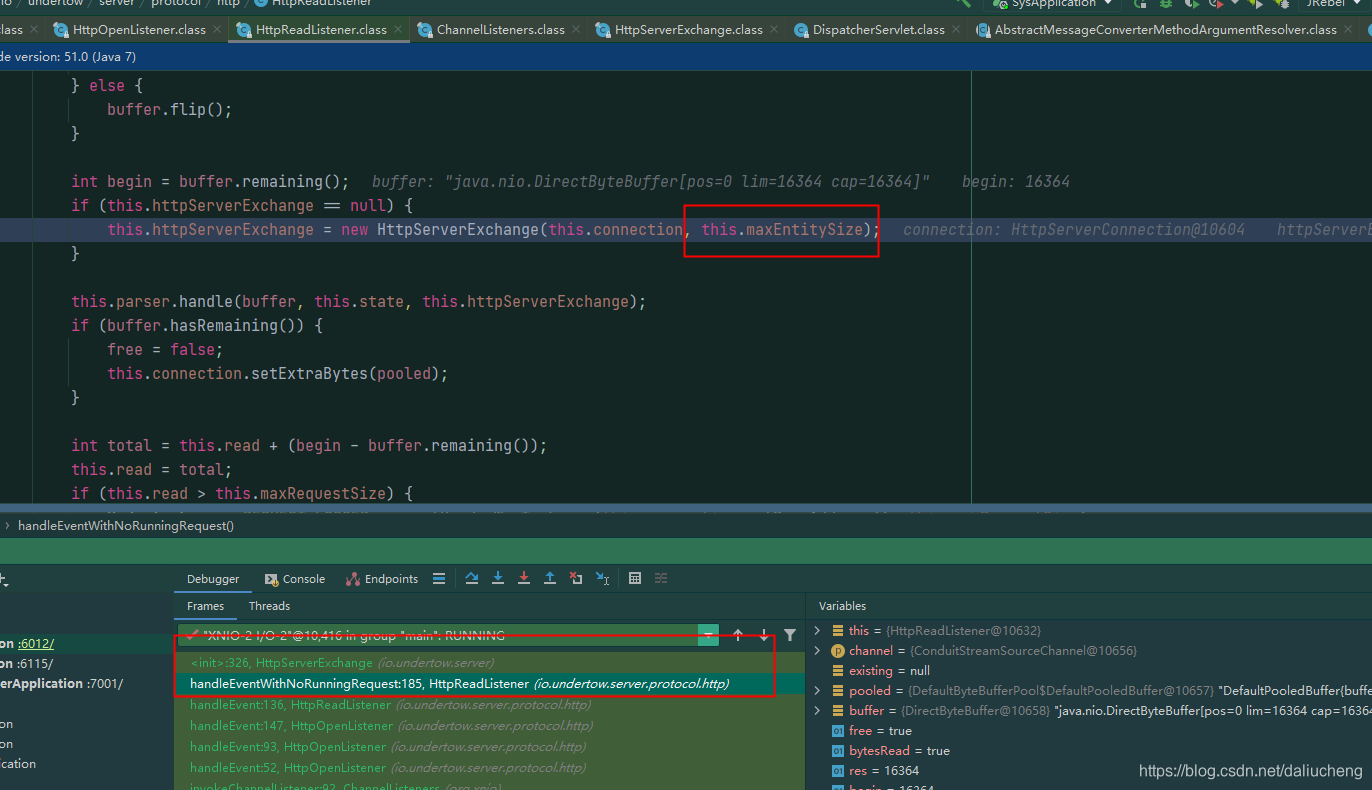
Task: Expand the 'channel' variable node
Action: (x=817, y=650)
